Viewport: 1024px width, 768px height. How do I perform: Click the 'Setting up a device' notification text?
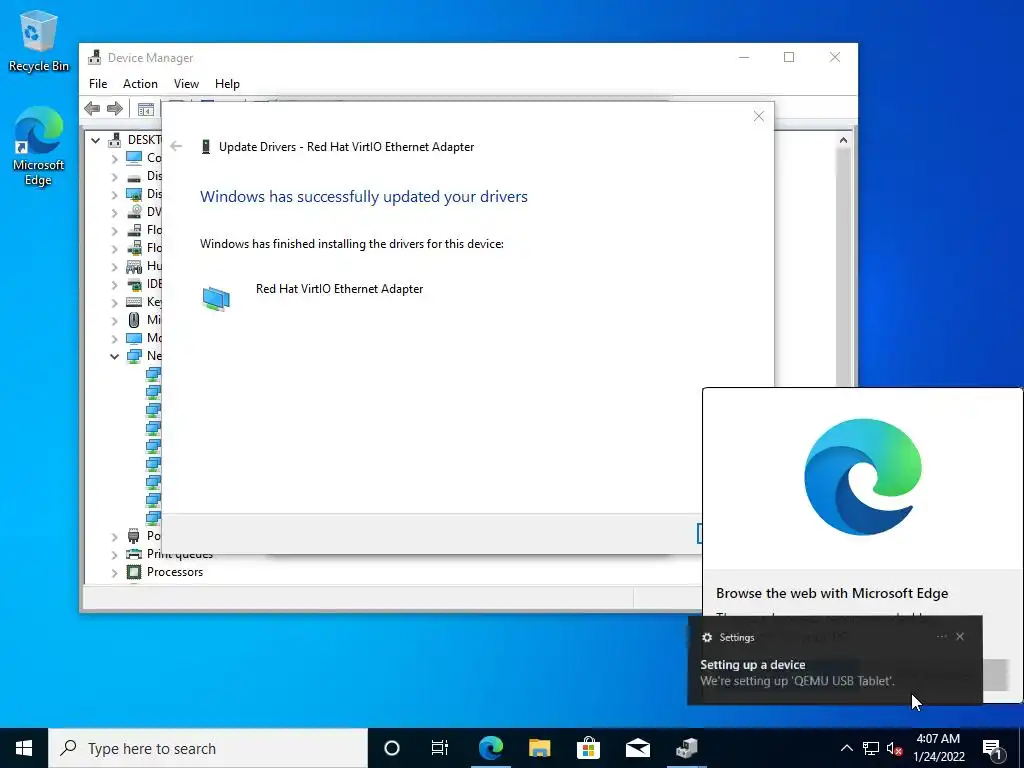coord(752,665)
